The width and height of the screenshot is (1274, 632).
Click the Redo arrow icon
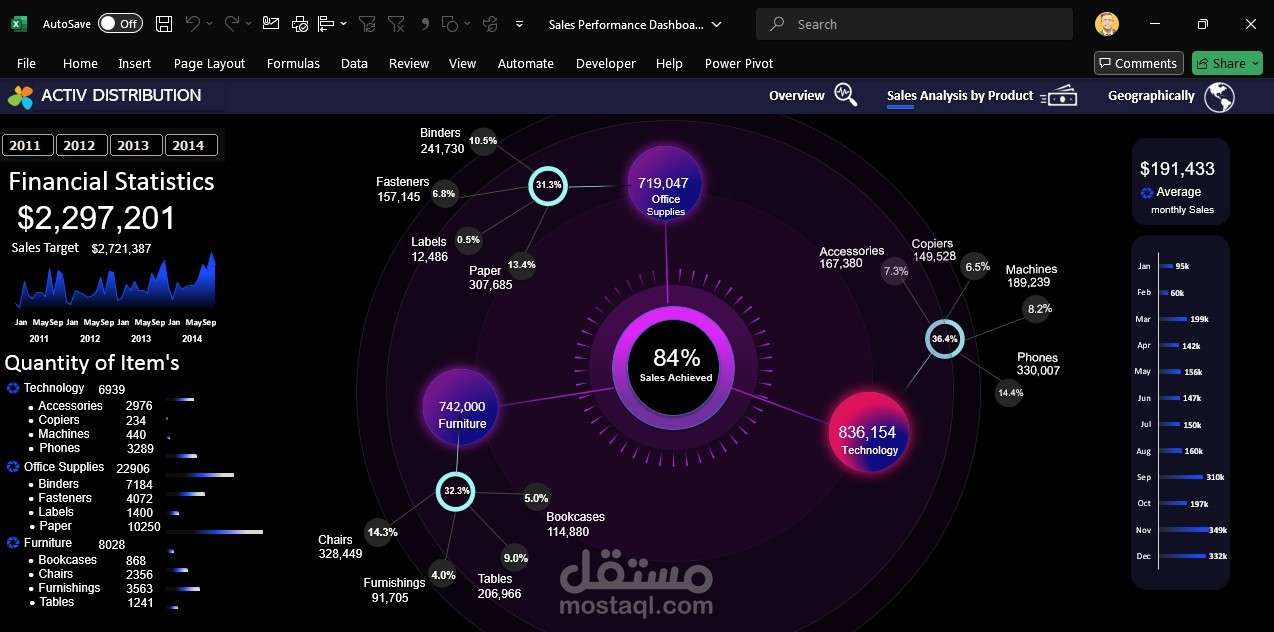coord(232,23)
